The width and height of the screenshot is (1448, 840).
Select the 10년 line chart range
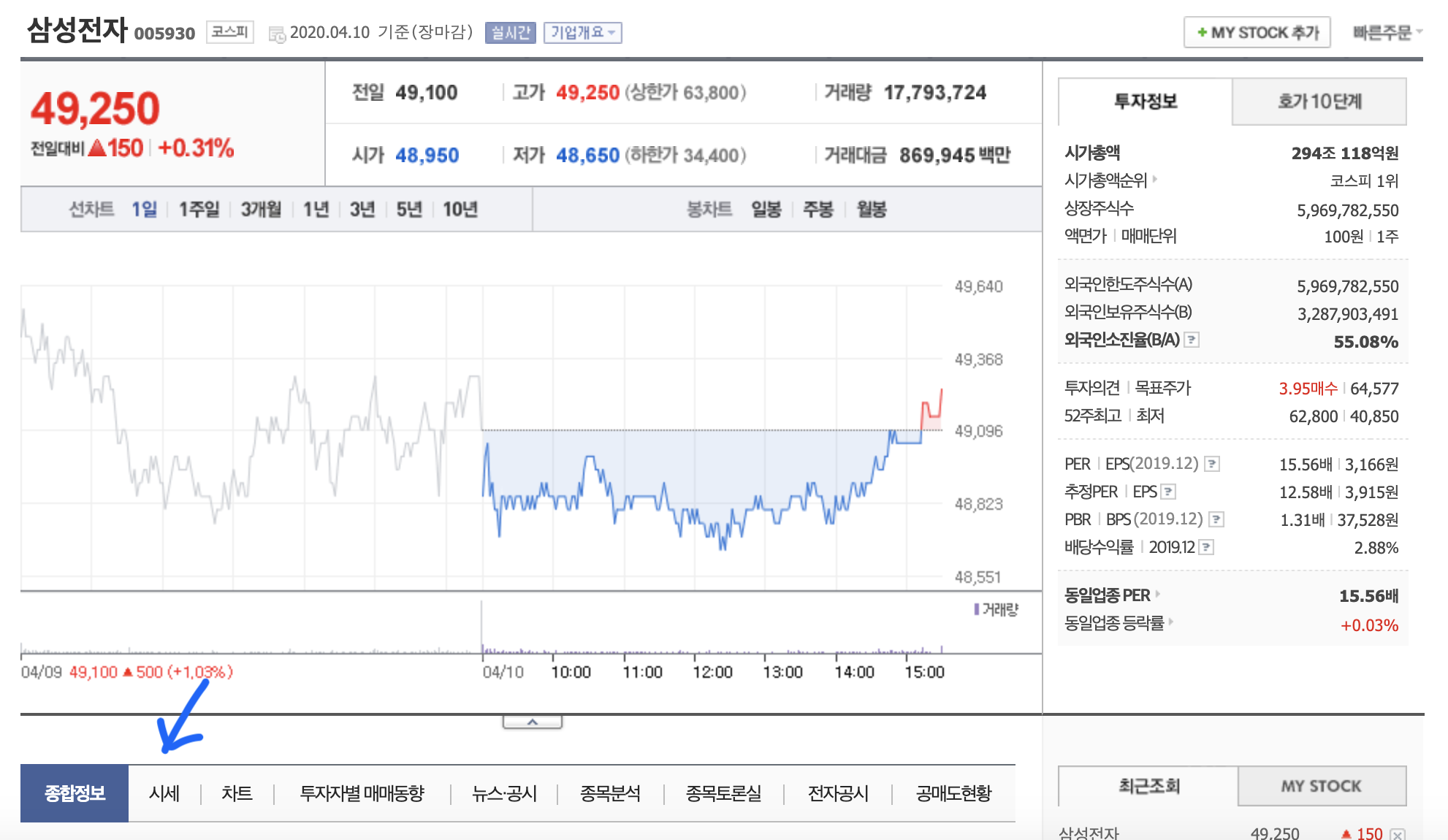pos(460,210)
